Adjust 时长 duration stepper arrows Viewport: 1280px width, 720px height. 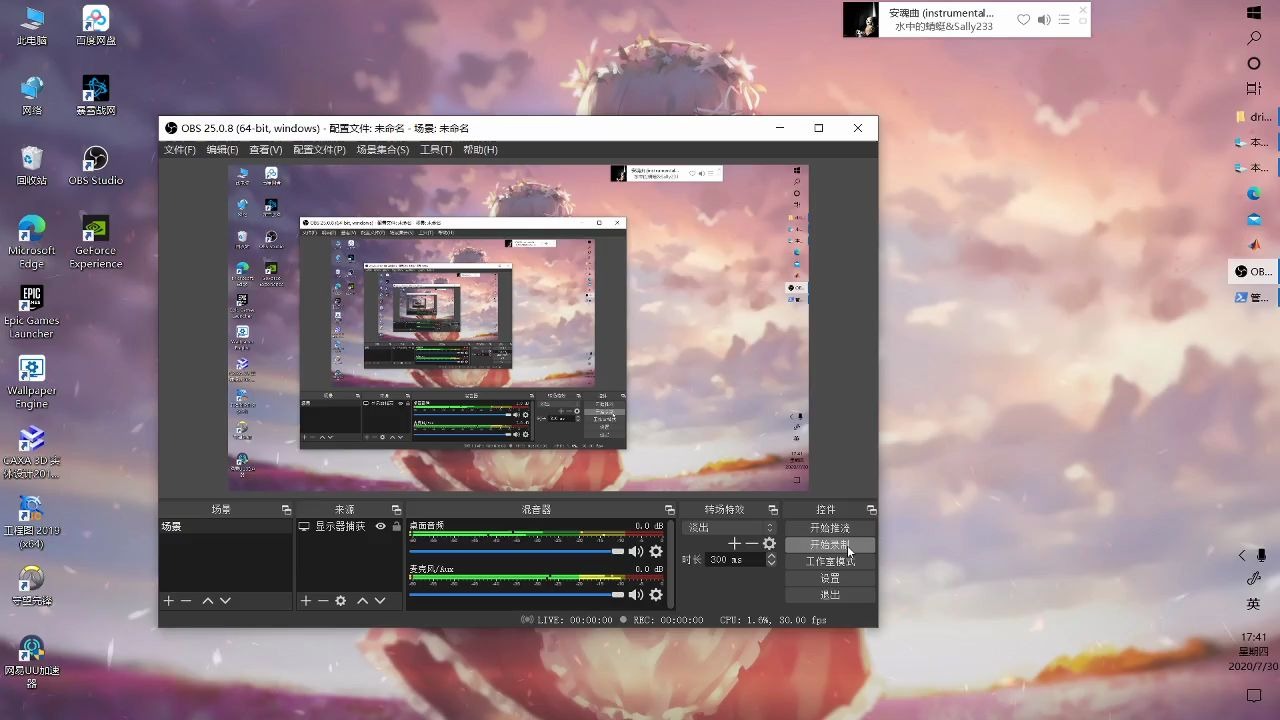tap(771, 560)
